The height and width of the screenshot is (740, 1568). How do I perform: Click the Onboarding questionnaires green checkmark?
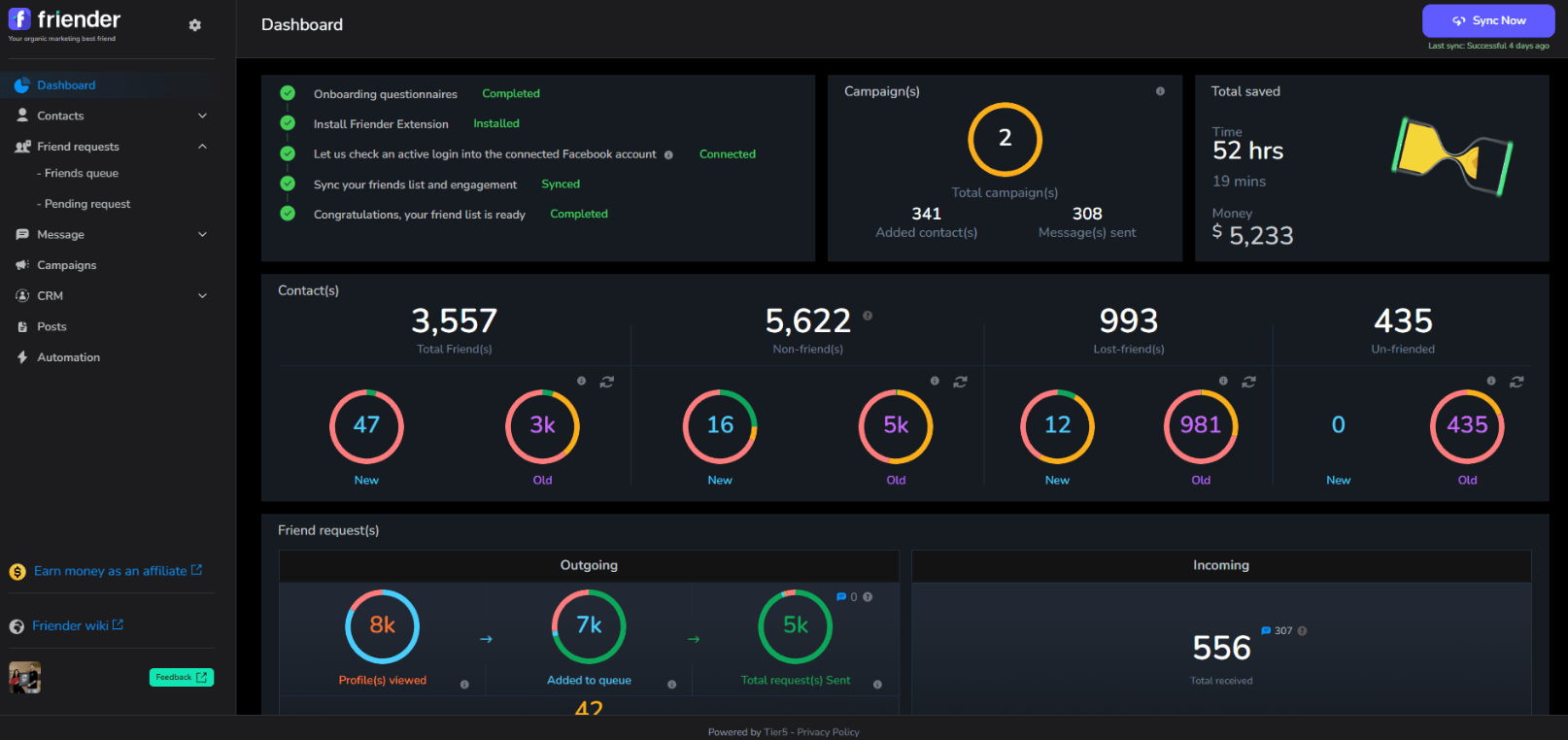tap(288, 93)
